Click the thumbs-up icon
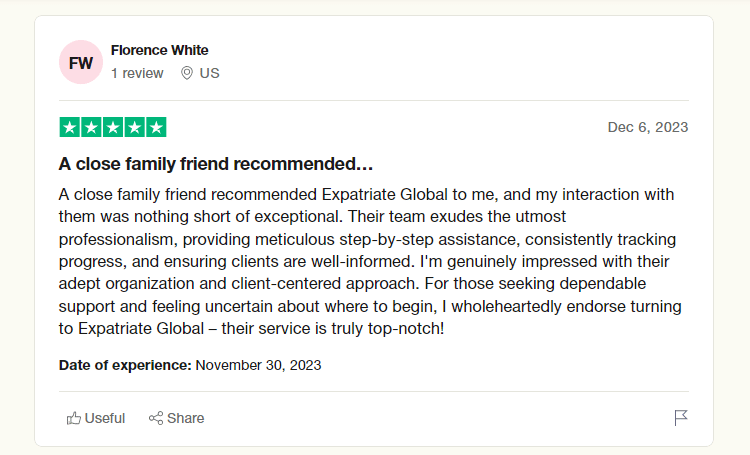Image resolution: width=750 pixels, height=455 pixels. click(73, 418)
